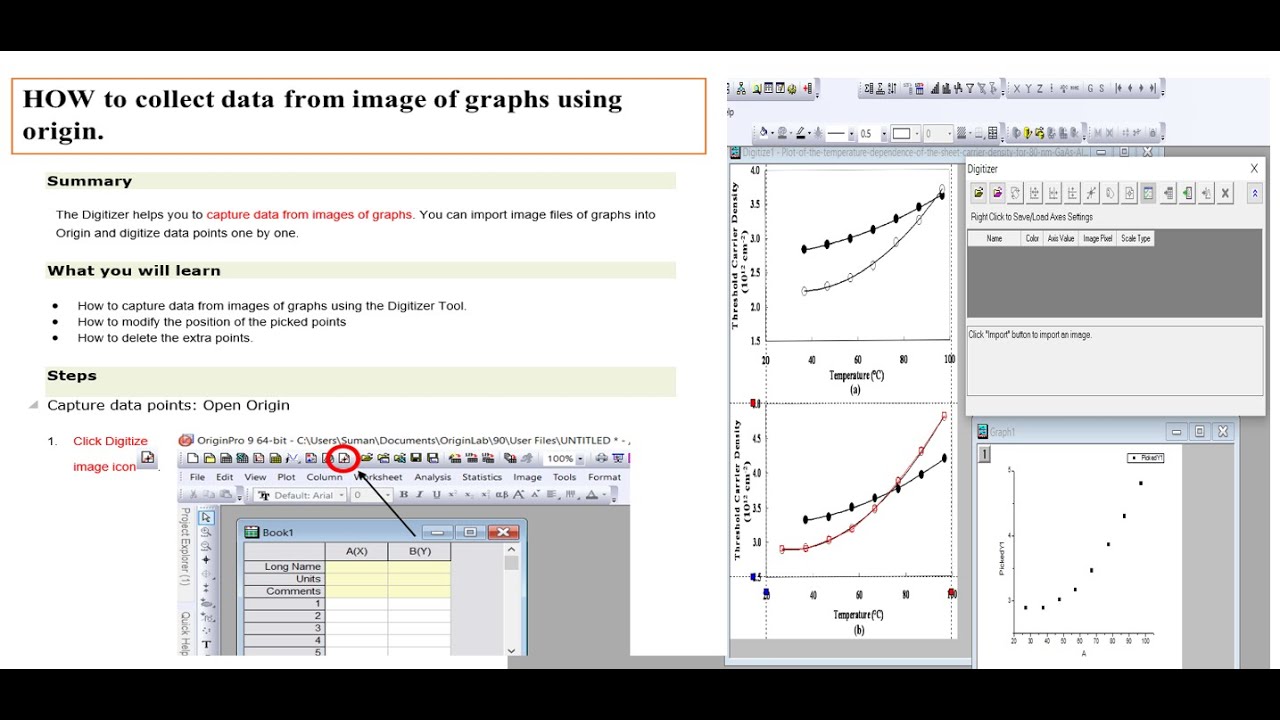Click the Picked Y1 legend in Graph1
The image size is (1280, 720).
[1145, 458]
